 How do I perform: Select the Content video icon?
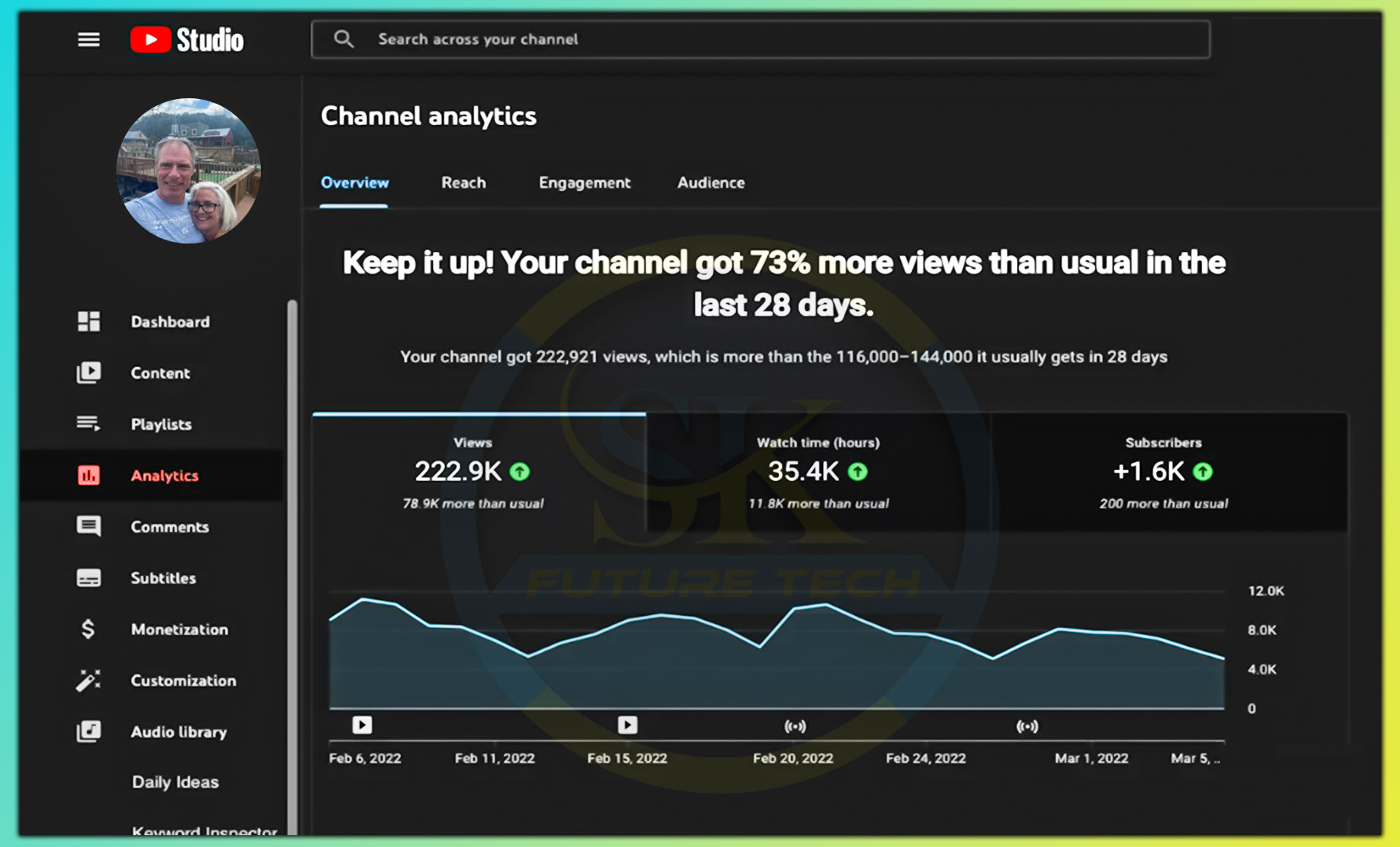click(89, 372)
